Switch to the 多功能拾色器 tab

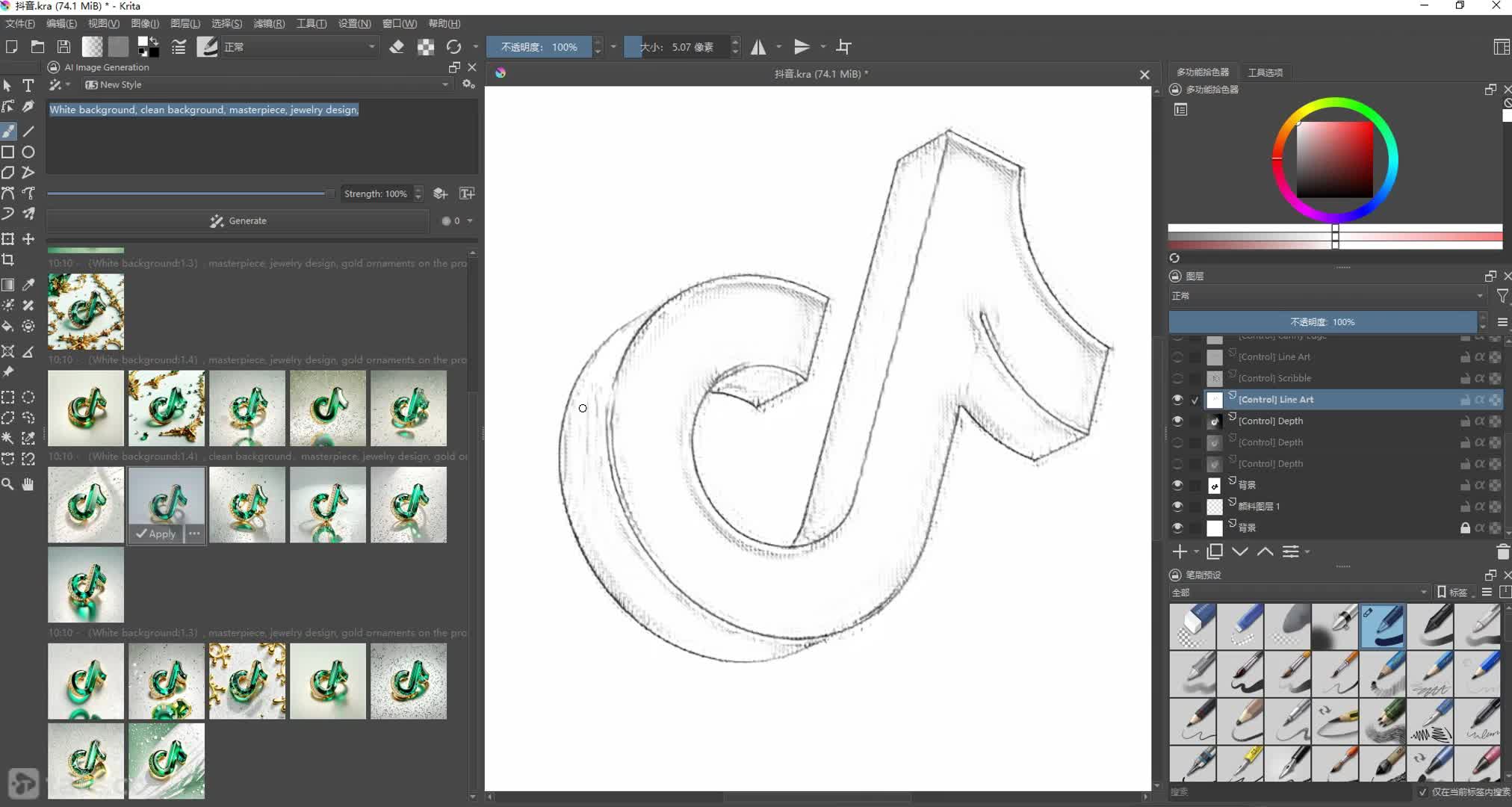point(1203,72)
